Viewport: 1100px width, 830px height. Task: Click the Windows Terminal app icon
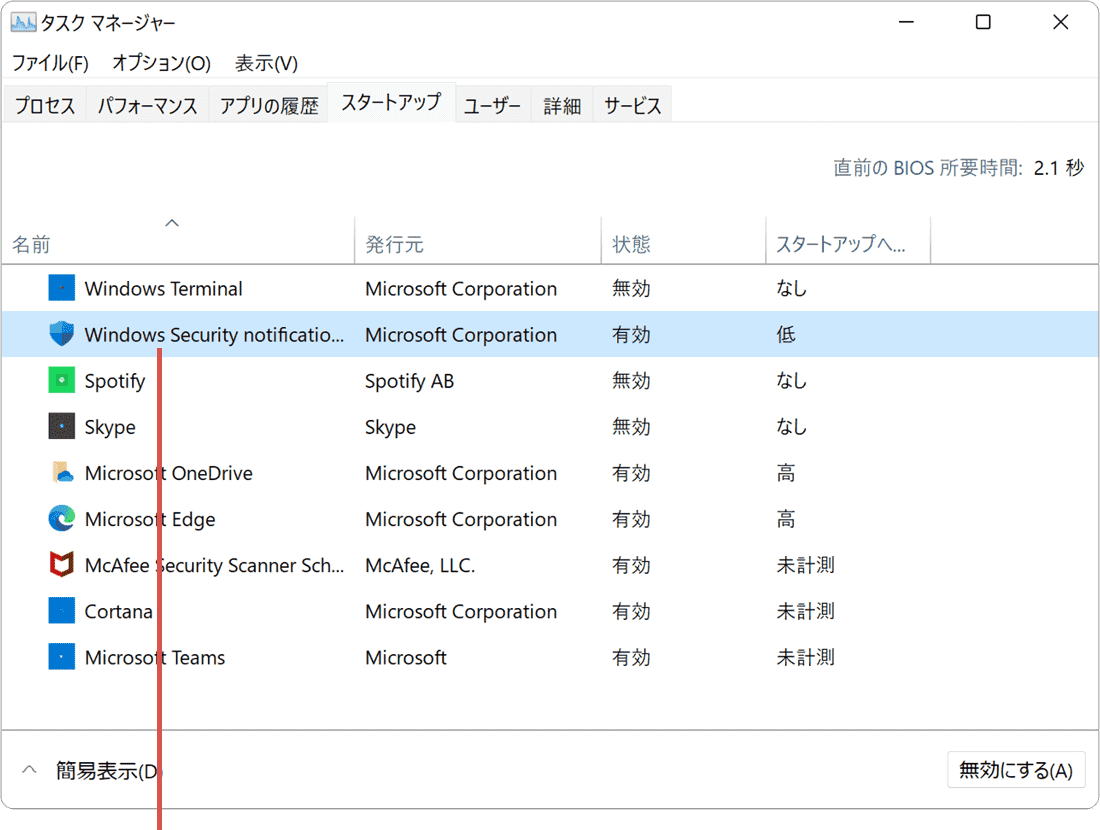coord(62,288)
